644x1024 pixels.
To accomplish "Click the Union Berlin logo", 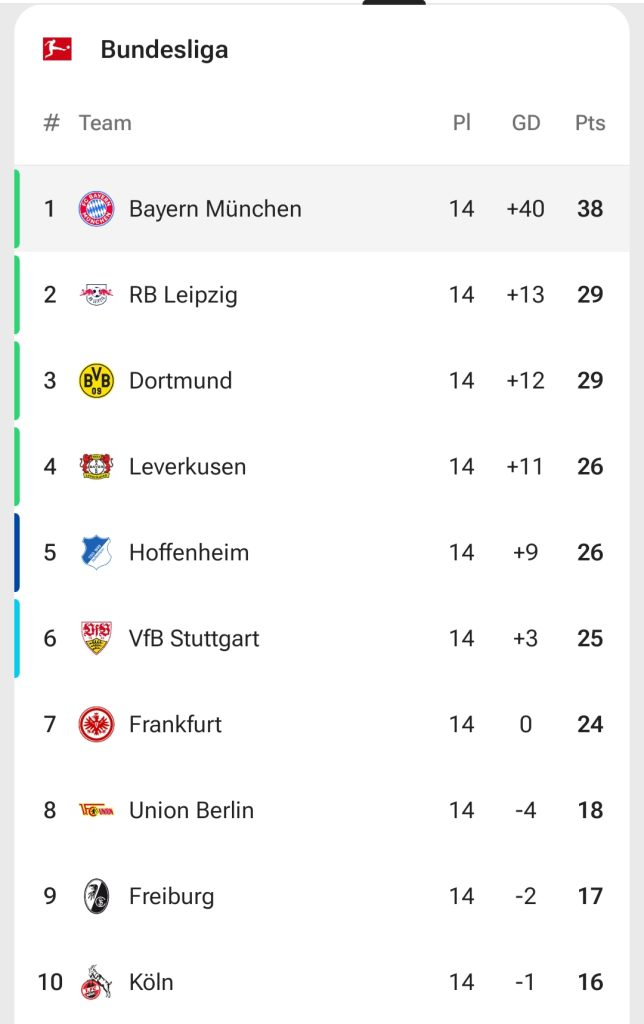I will [96, 810].
